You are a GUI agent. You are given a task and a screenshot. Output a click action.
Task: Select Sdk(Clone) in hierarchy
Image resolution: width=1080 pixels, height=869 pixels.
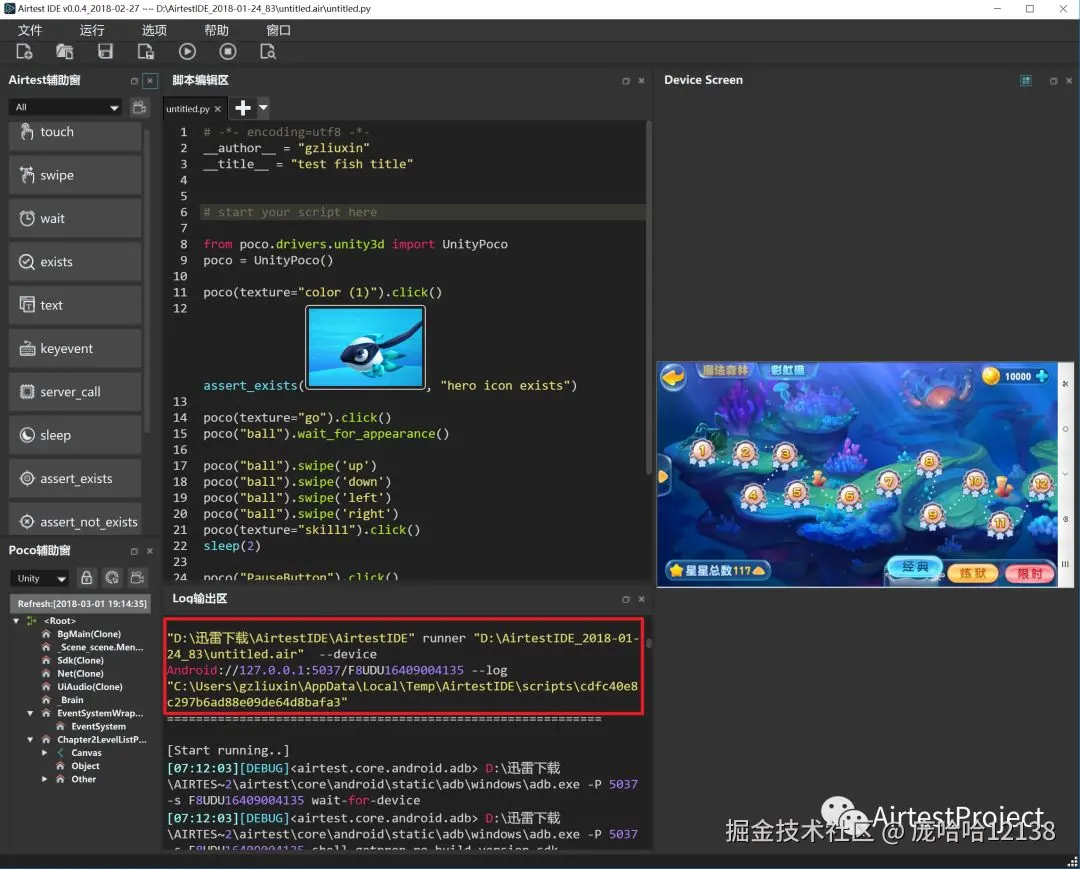coord(80,660)
